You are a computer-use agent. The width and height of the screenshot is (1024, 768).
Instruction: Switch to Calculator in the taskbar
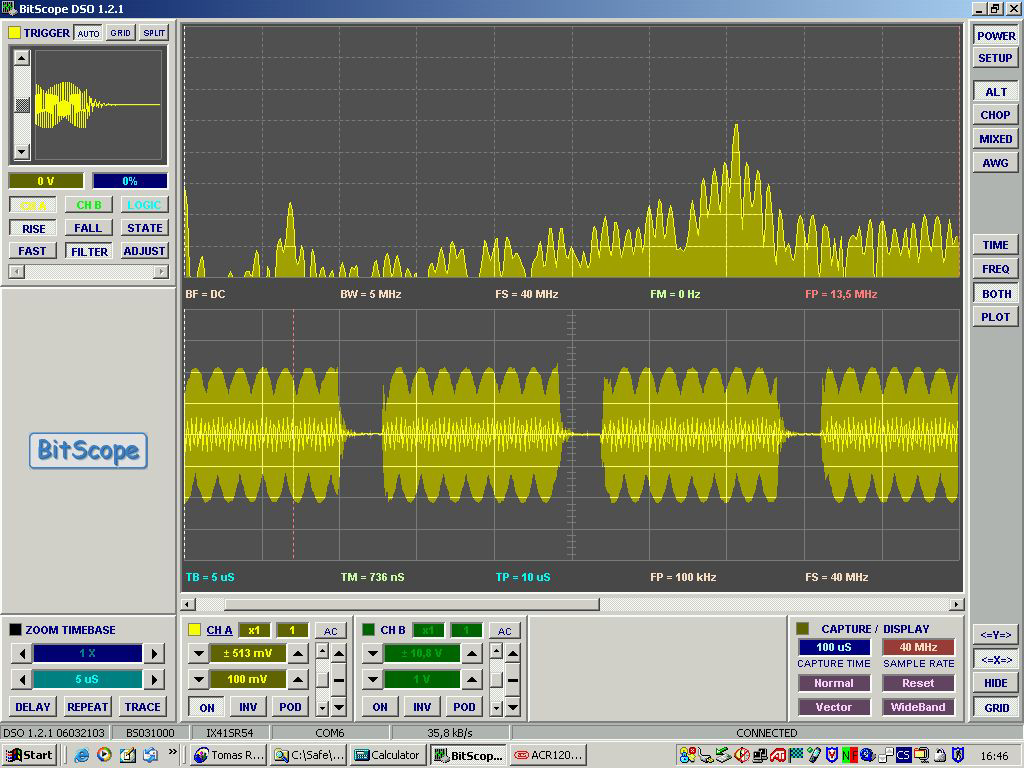(387, 755)
